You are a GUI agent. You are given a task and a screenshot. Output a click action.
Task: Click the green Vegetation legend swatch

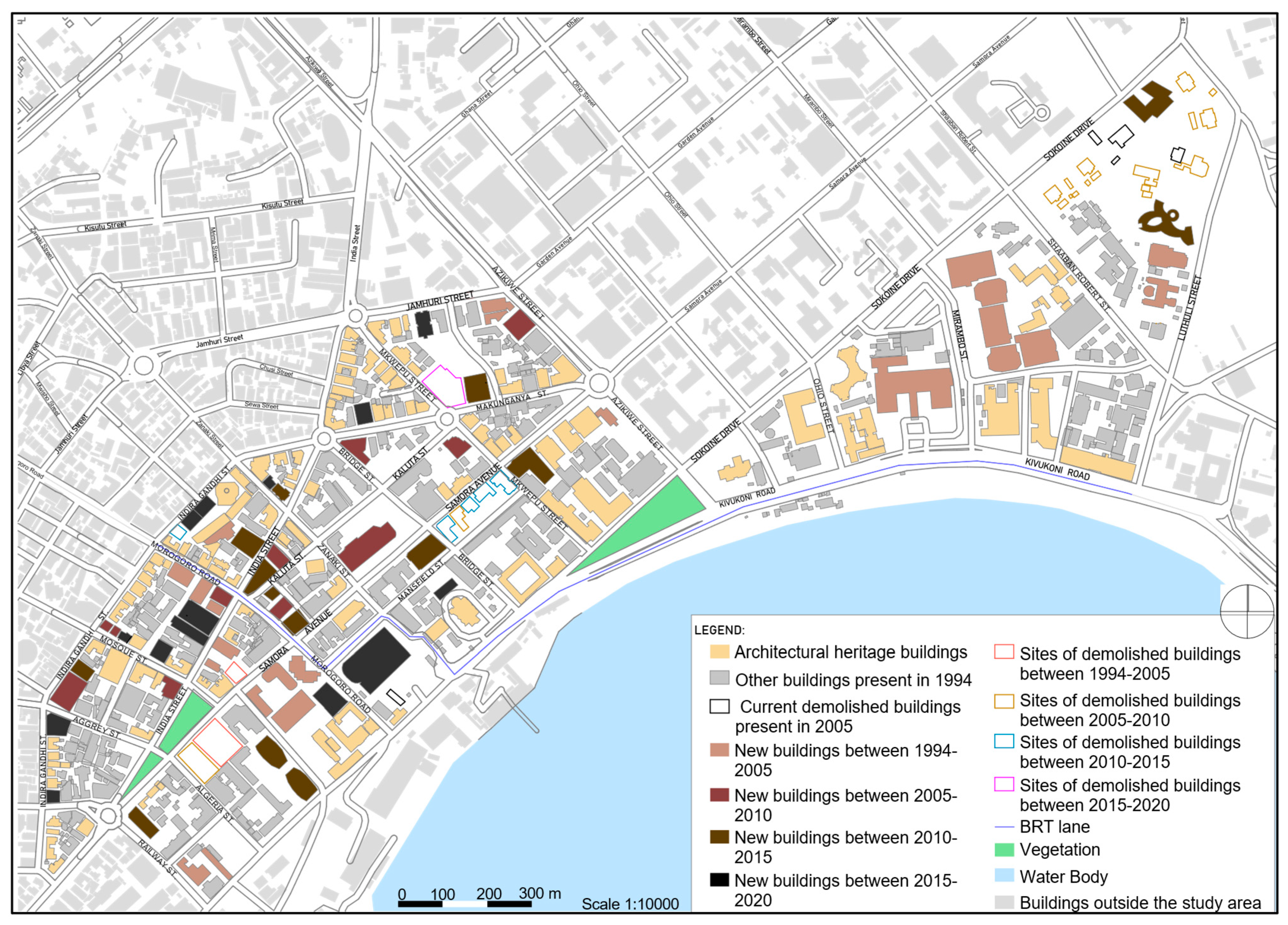[1004, 850]
